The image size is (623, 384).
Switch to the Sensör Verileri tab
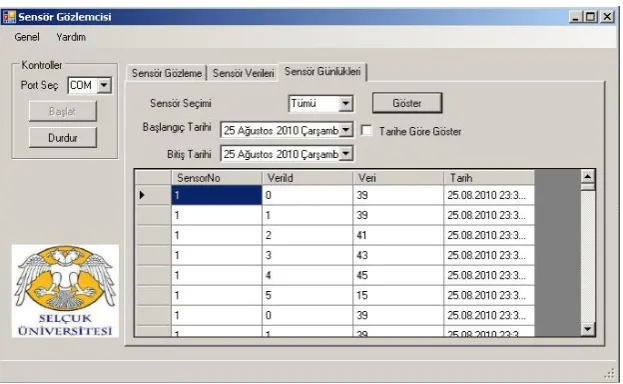243,73
